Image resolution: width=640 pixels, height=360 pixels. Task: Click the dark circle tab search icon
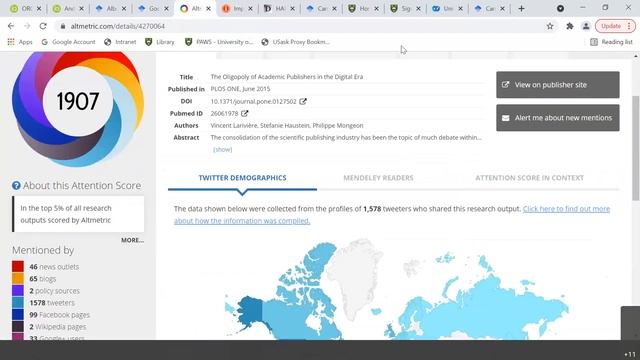[x=560, y=9]
